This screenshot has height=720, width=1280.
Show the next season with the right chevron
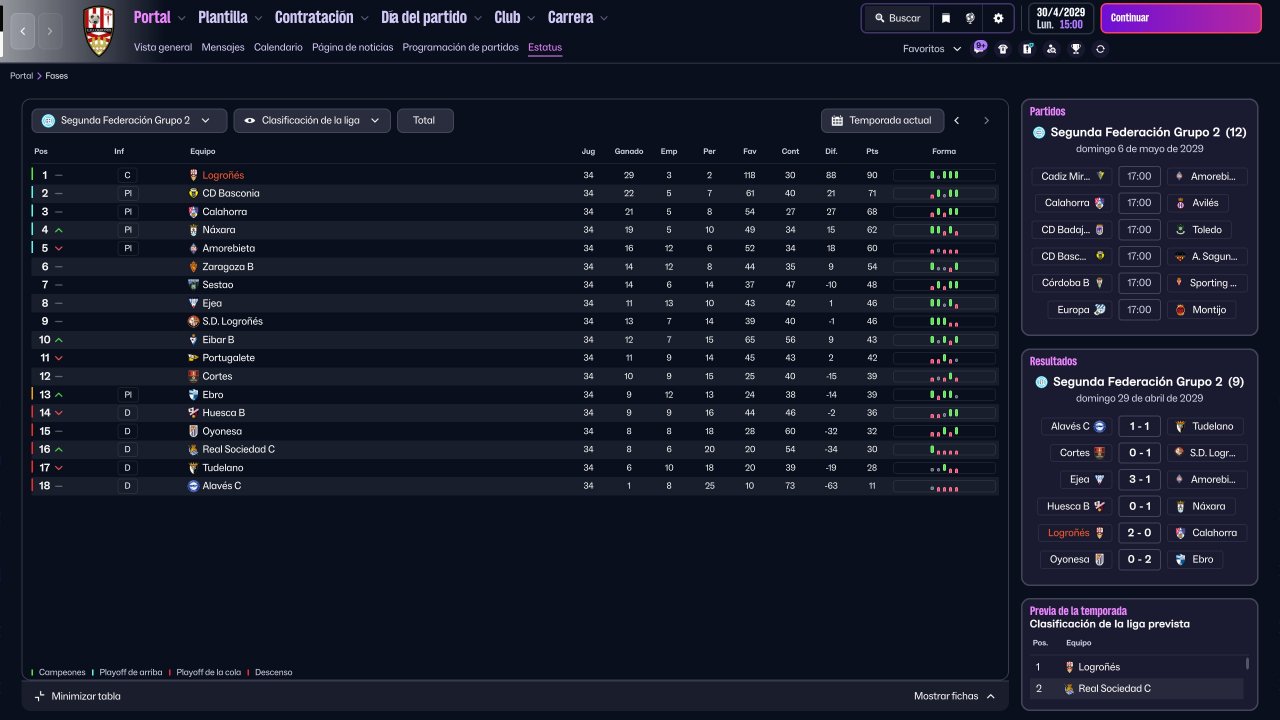coord(986,121)
